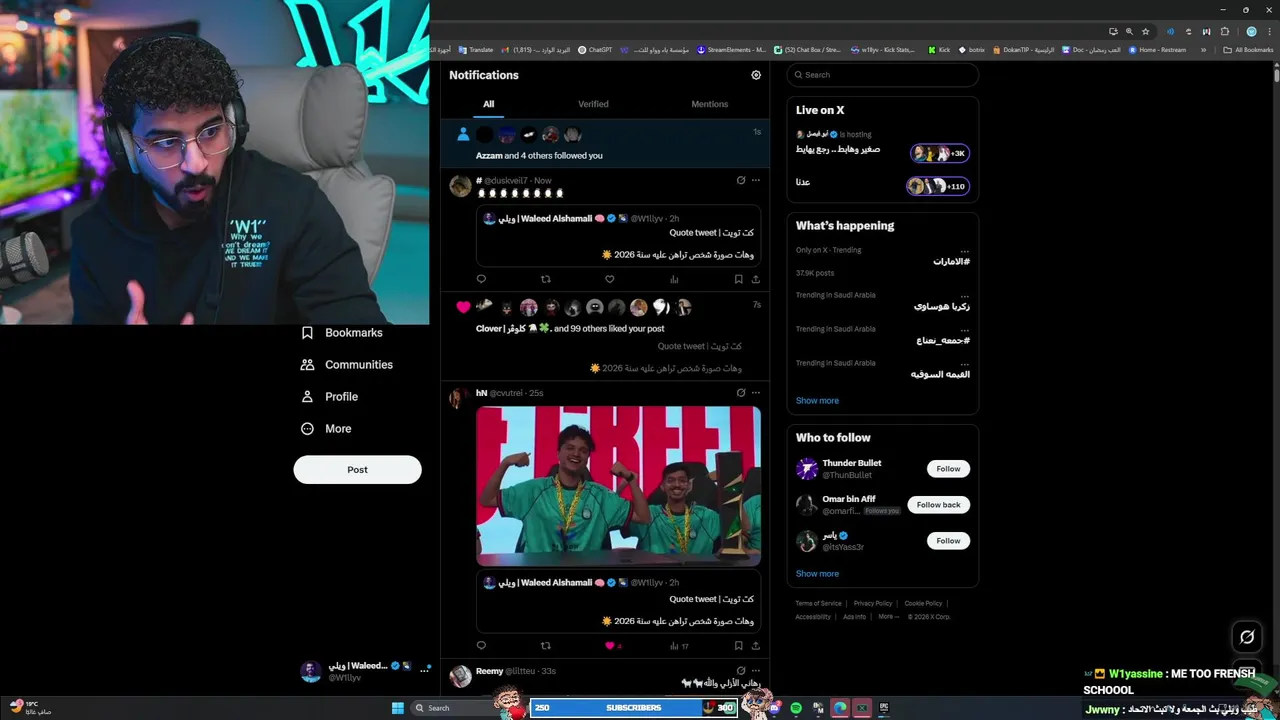
Task: Open Terms of Service link
Action: (818, 604)
